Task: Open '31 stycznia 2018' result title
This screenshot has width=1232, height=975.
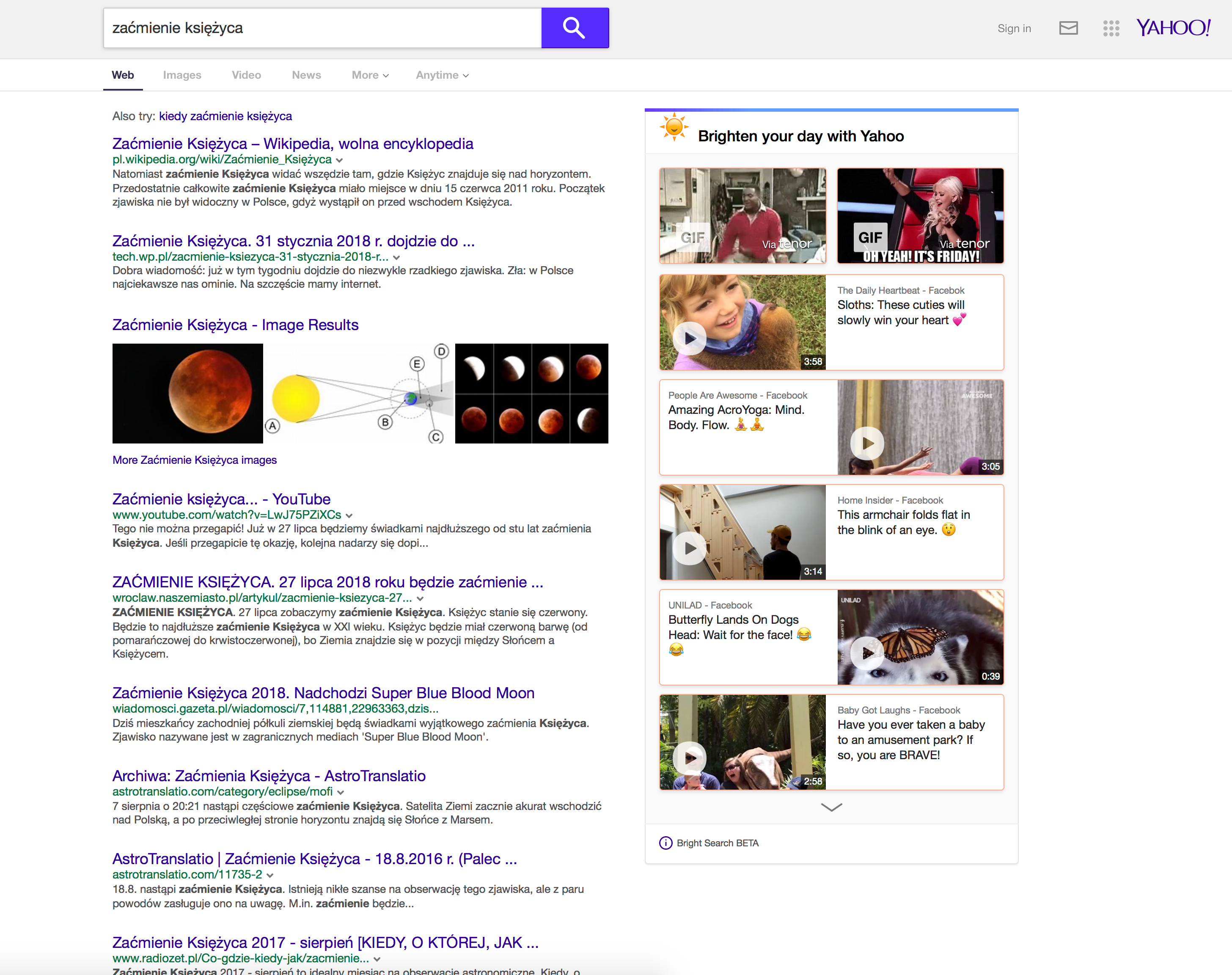Action: pyautogui.click(x=293, y=241)
